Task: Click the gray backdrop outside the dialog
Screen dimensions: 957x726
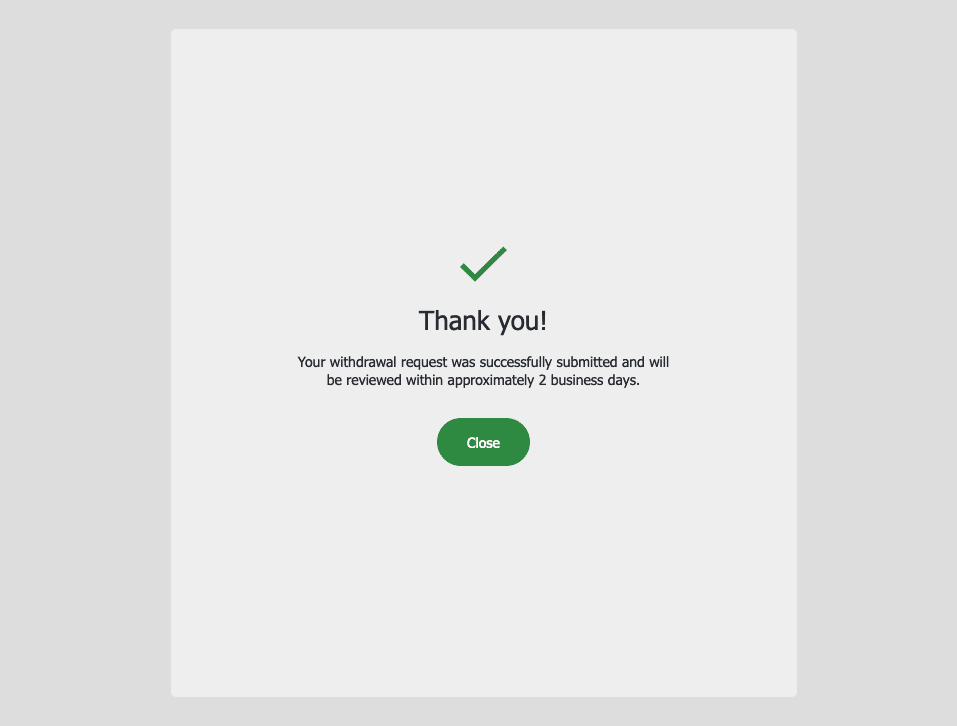Action: coord(85,366)
